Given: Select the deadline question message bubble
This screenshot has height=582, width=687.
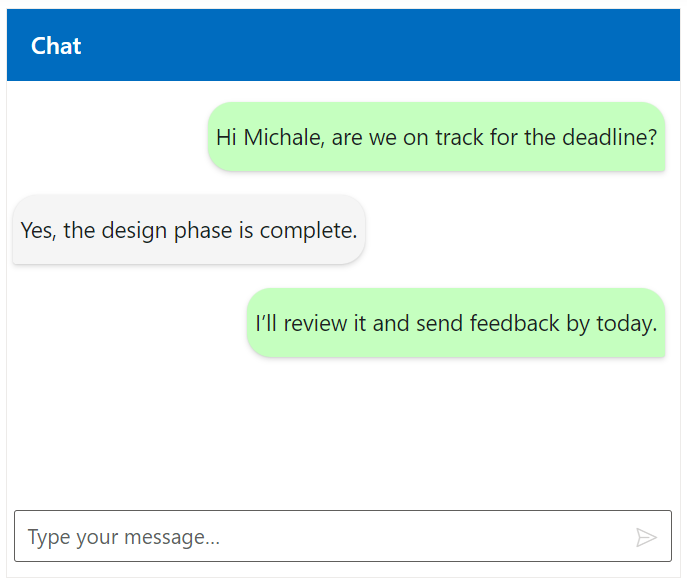Looking at the screenshot, I should (x=436, y=137).
